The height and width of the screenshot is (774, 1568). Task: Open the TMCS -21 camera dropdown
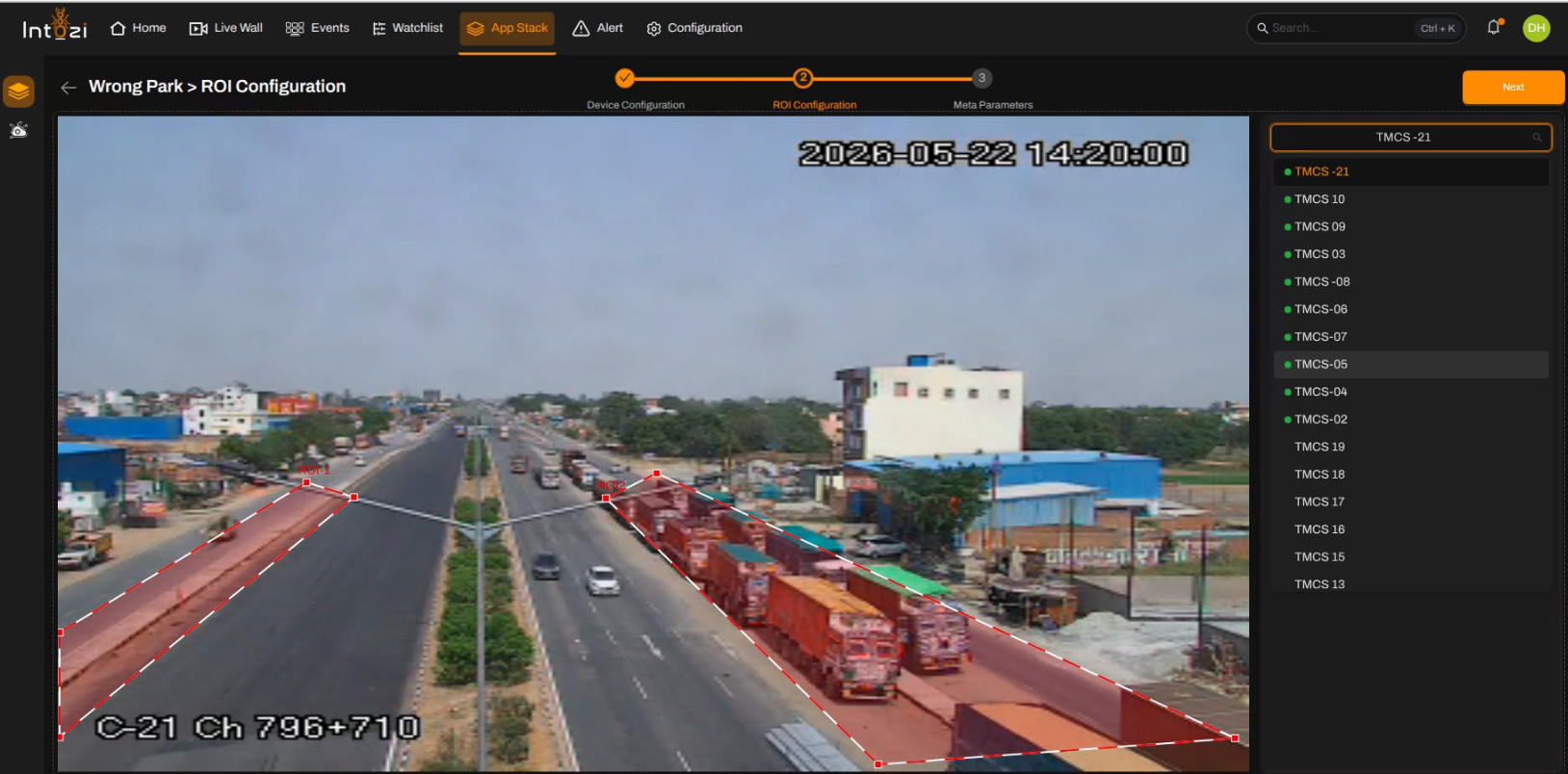click(1411, 138)
